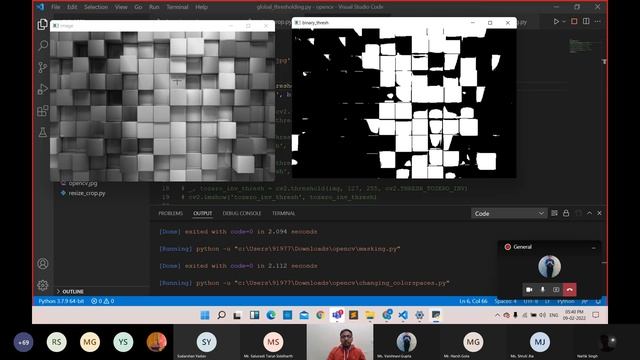Open the Accounts icon in the activity bar

click(42, 264)
